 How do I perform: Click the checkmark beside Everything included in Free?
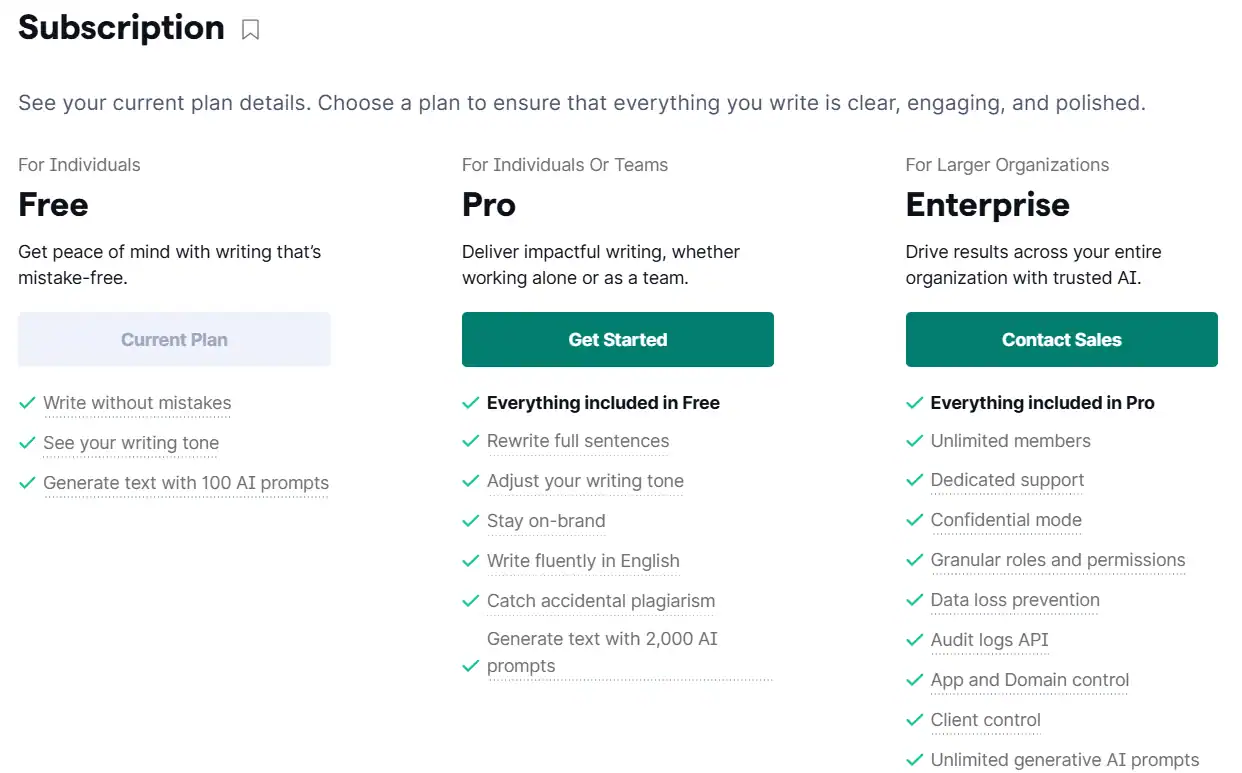pos(470,402)
